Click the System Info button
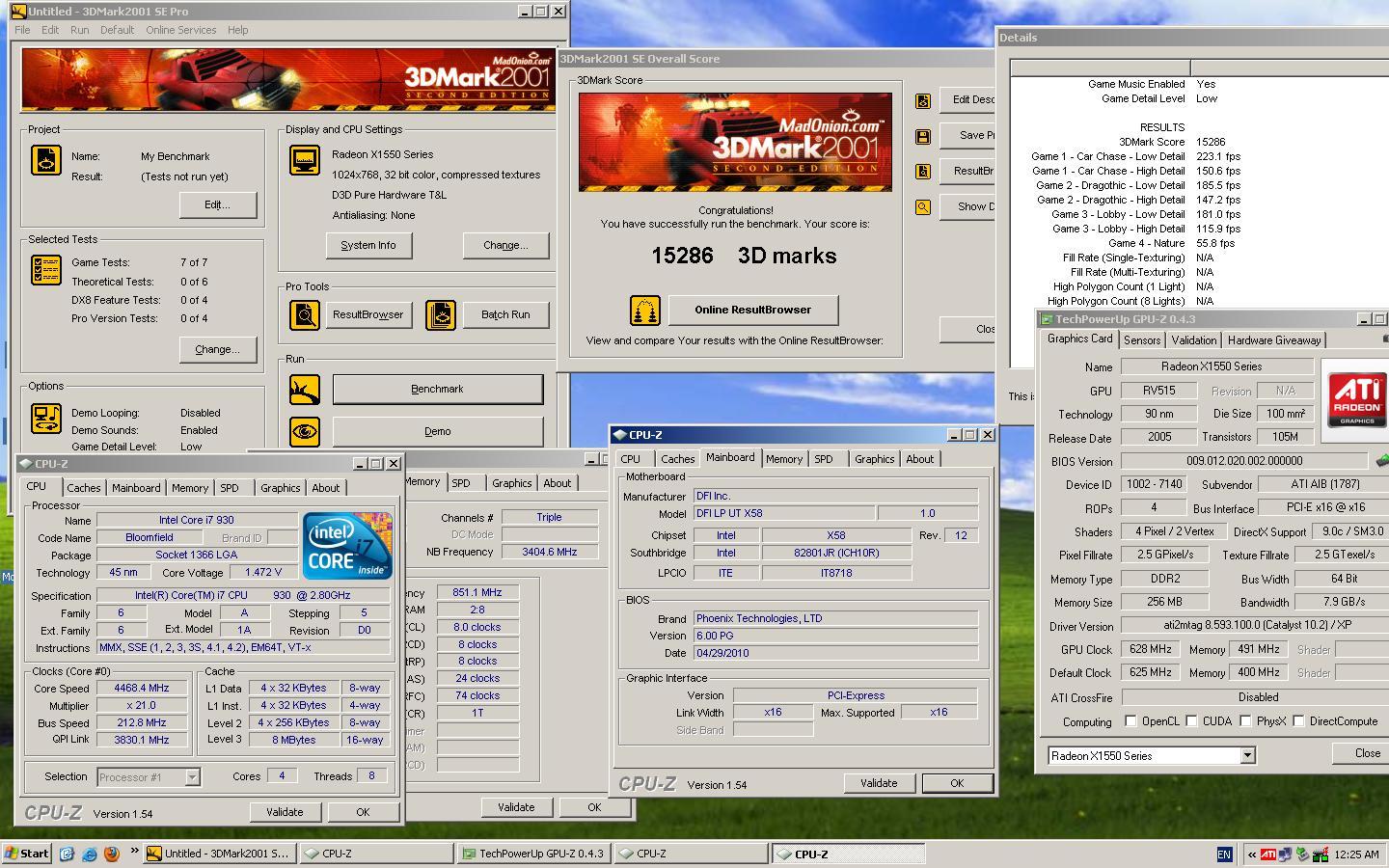The width and height of the screenshot is (1389, 868). pos(368,245)
